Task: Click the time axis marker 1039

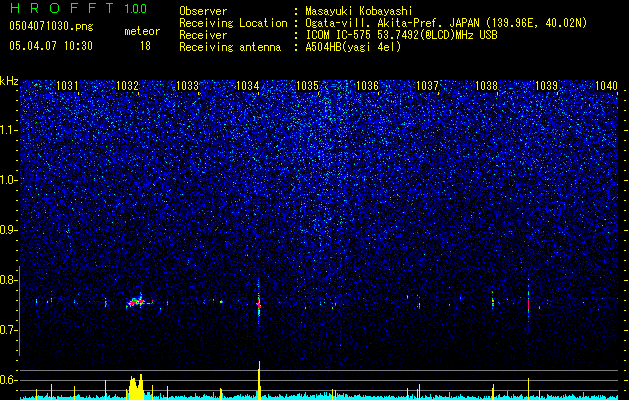Action: pyautogui.click(x=546, y=85)
